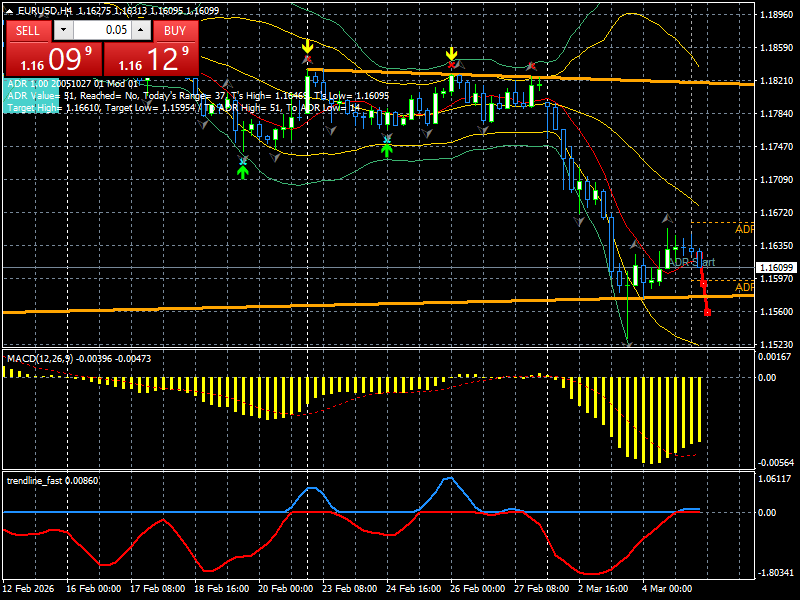The width and height of the screenshot is (800, 600).
Task: Click the MACD scale value -0.00564
Action: [x=776, y=463]
